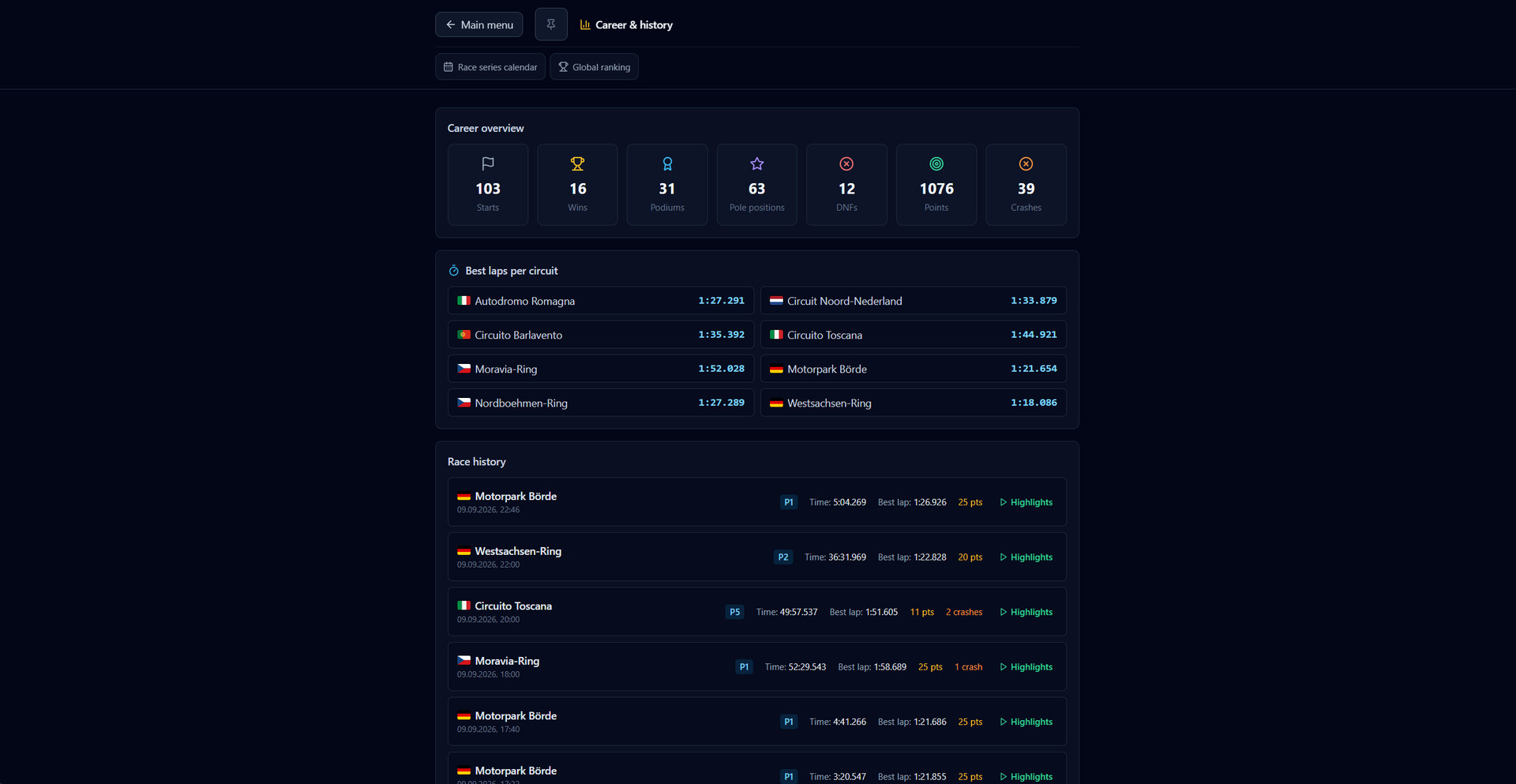Image resolution: width=1516 pixels, height=784 pixels.
Task: Open the Race series calendar
Action: pyautogui.click(x=490, y=67)
